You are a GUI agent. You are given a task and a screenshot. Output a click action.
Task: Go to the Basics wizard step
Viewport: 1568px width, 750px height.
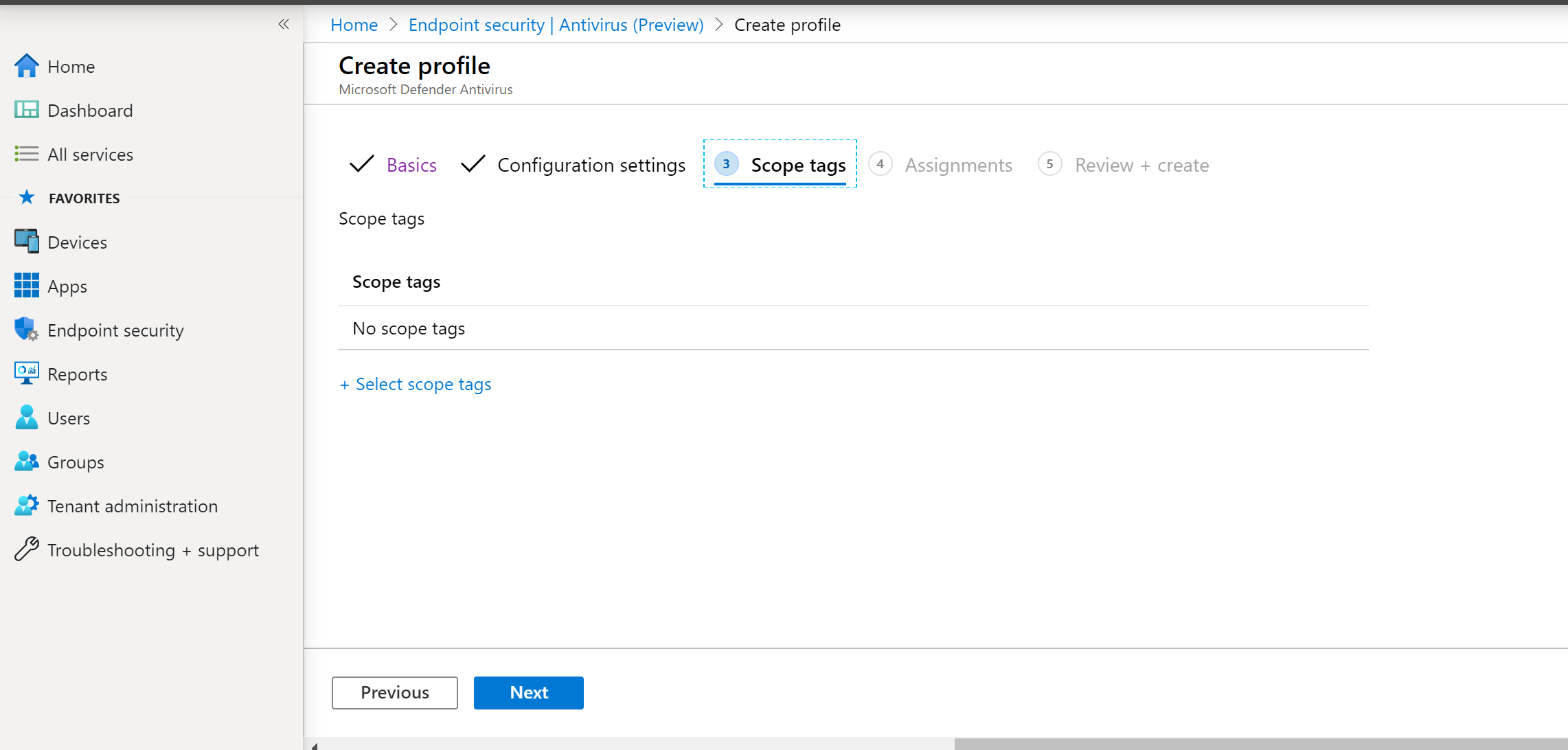(x=411, y=165)
